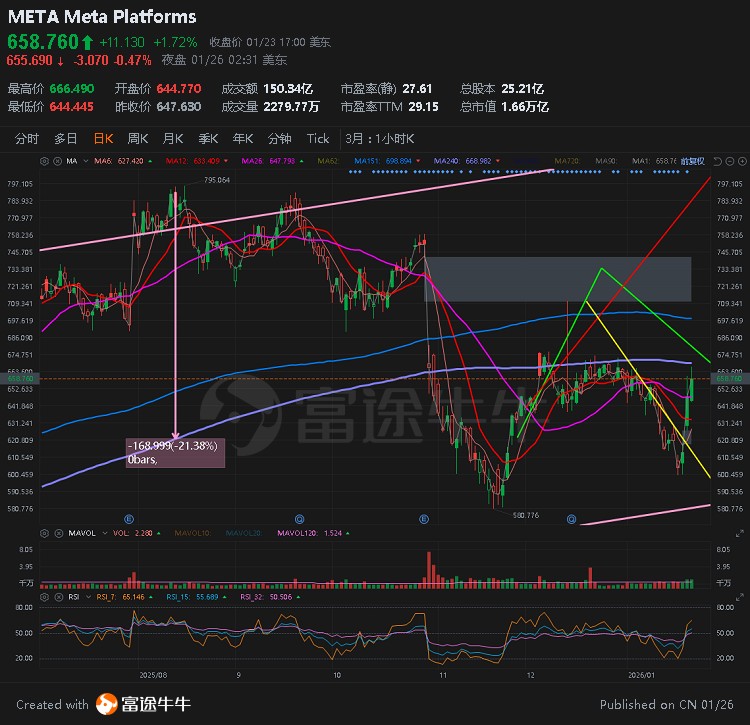Select the 分时 intraday tab

tap(27, 139)
